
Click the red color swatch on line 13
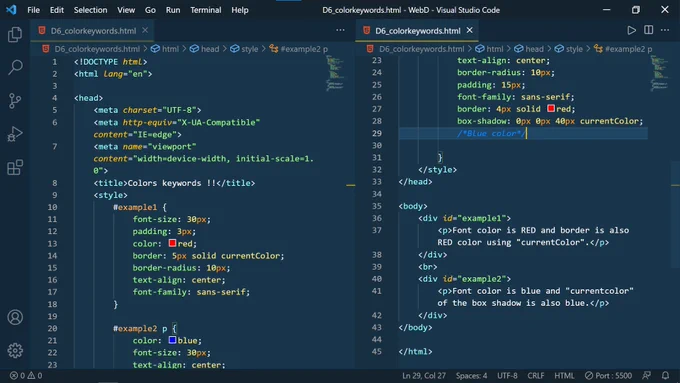point(172,243)
